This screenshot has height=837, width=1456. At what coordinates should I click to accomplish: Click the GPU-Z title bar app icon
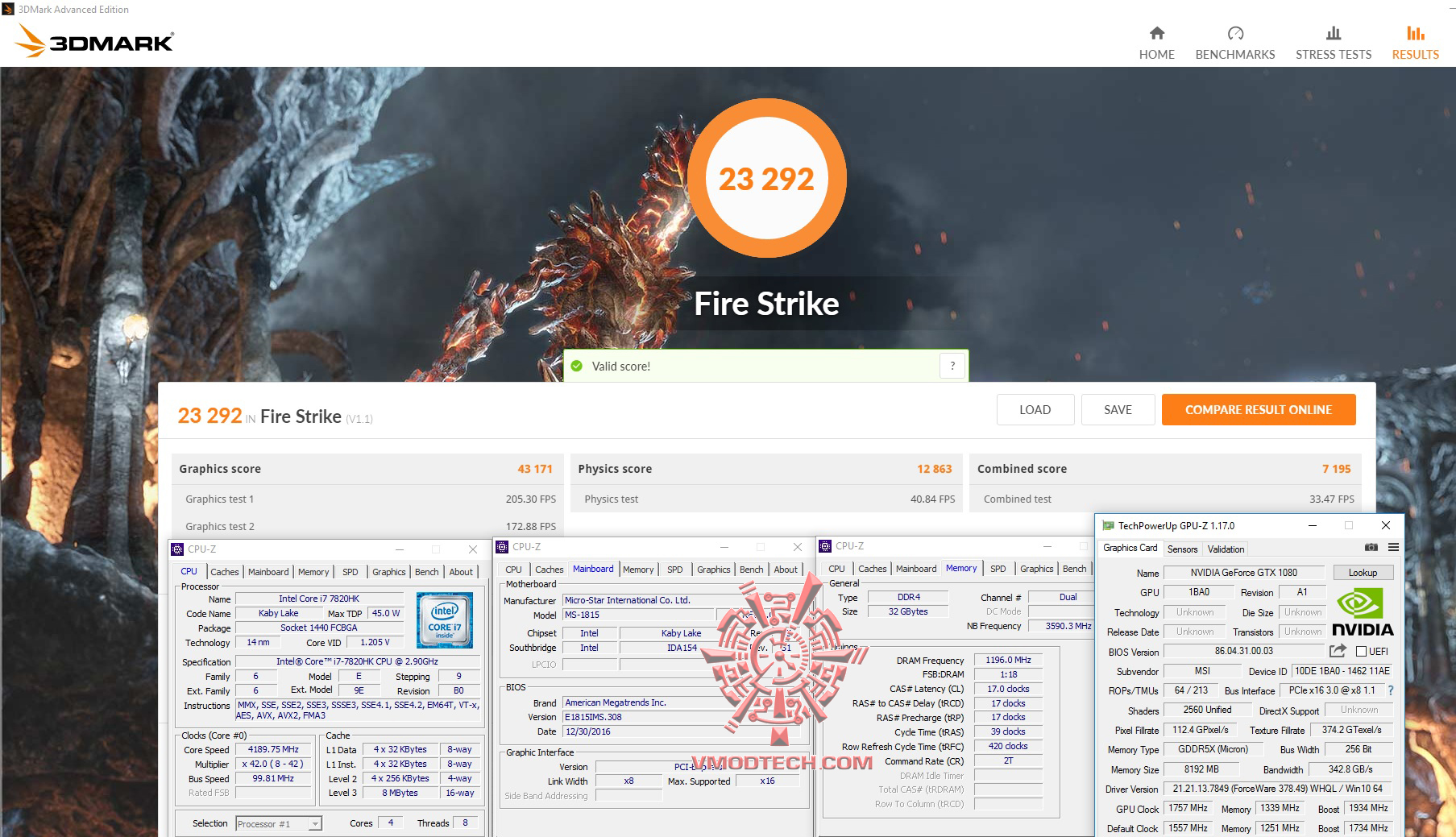(x=1108, y=526)
